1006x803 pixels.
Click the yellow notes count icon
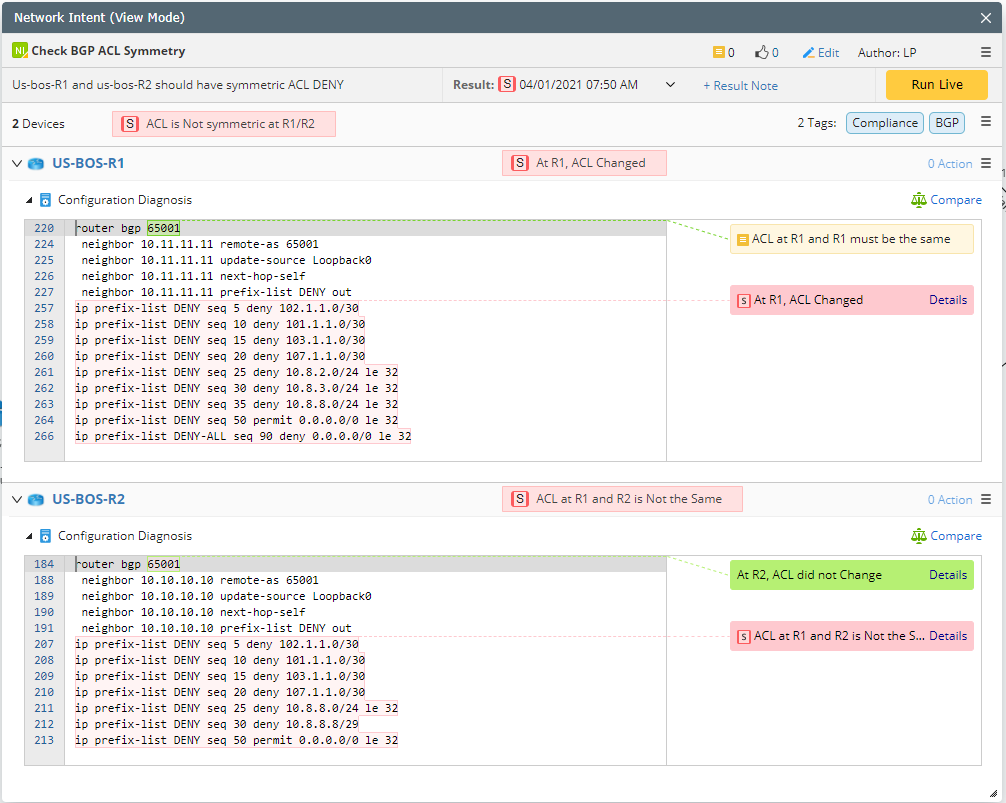point(718,52)
